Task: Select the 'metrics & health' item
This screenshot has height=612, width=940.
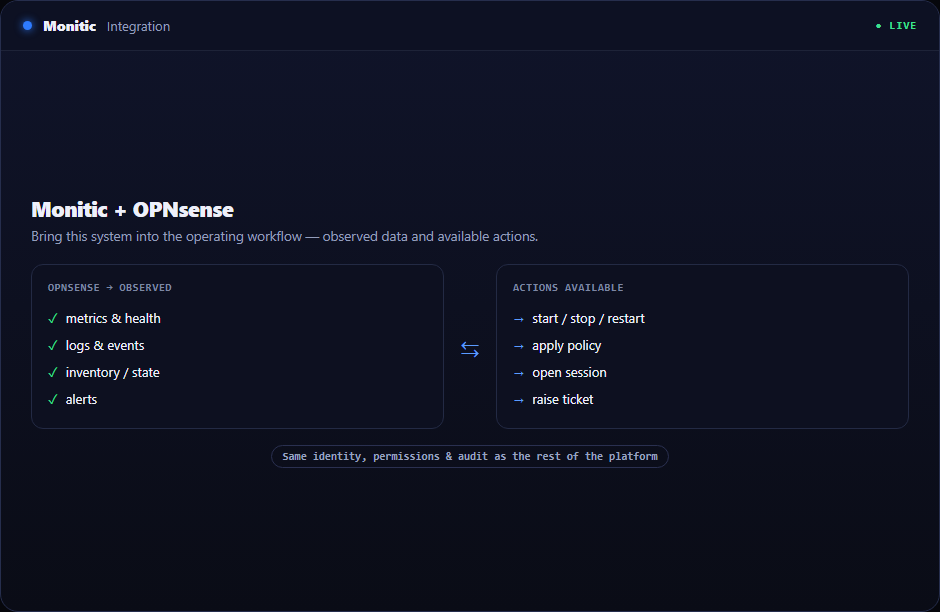Action: coord(113,318)
